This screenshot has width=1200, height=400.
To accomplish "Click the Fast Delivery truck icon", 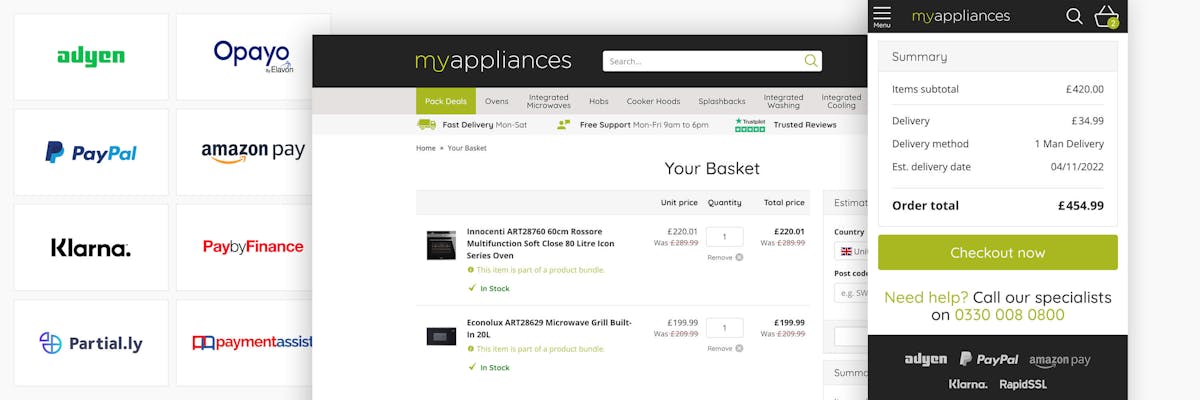I will coord(426,124).
